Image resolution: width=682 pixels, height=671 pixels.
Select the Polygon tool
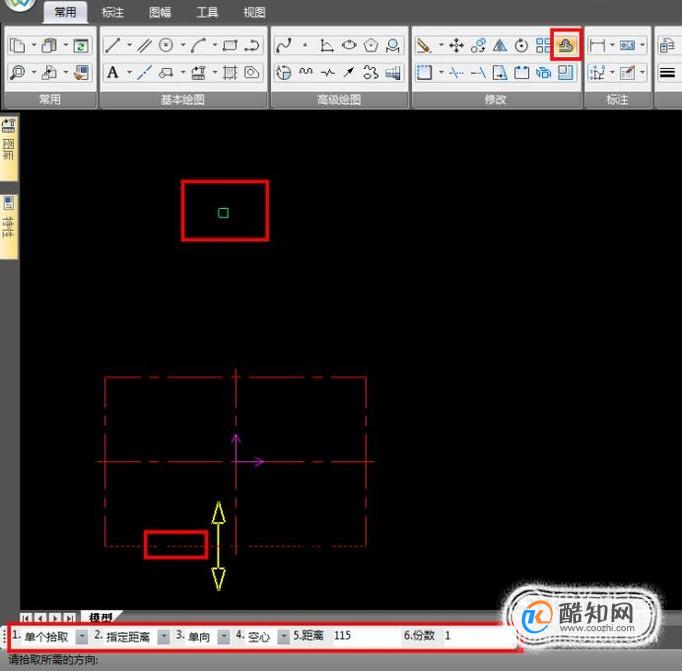click(371, 45)
